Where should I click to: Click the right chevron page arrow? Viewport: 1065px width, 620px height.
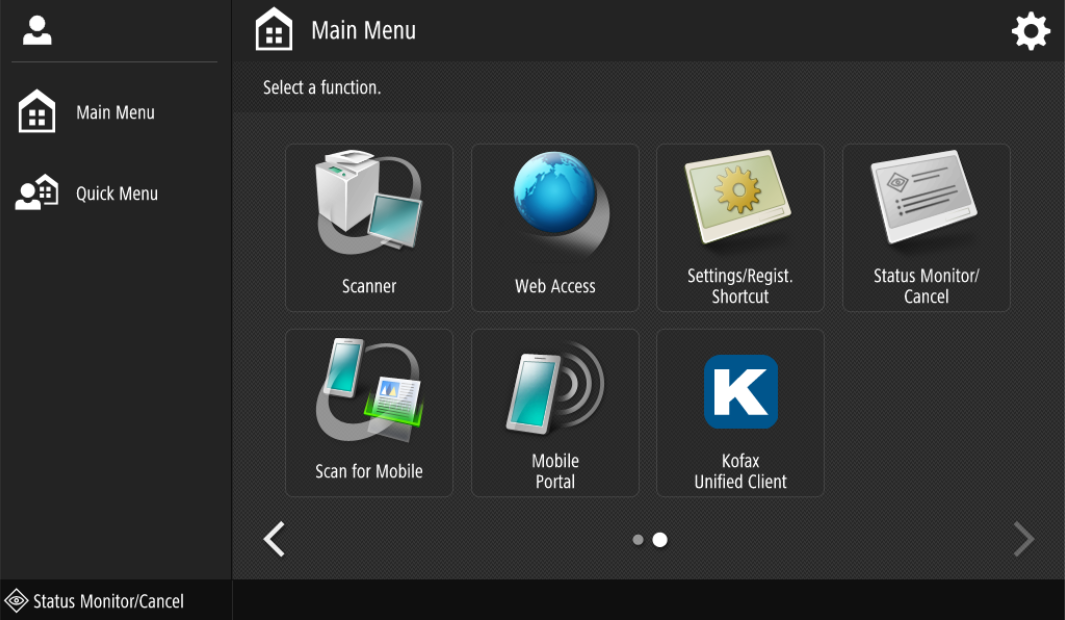tap(1023, 540)
